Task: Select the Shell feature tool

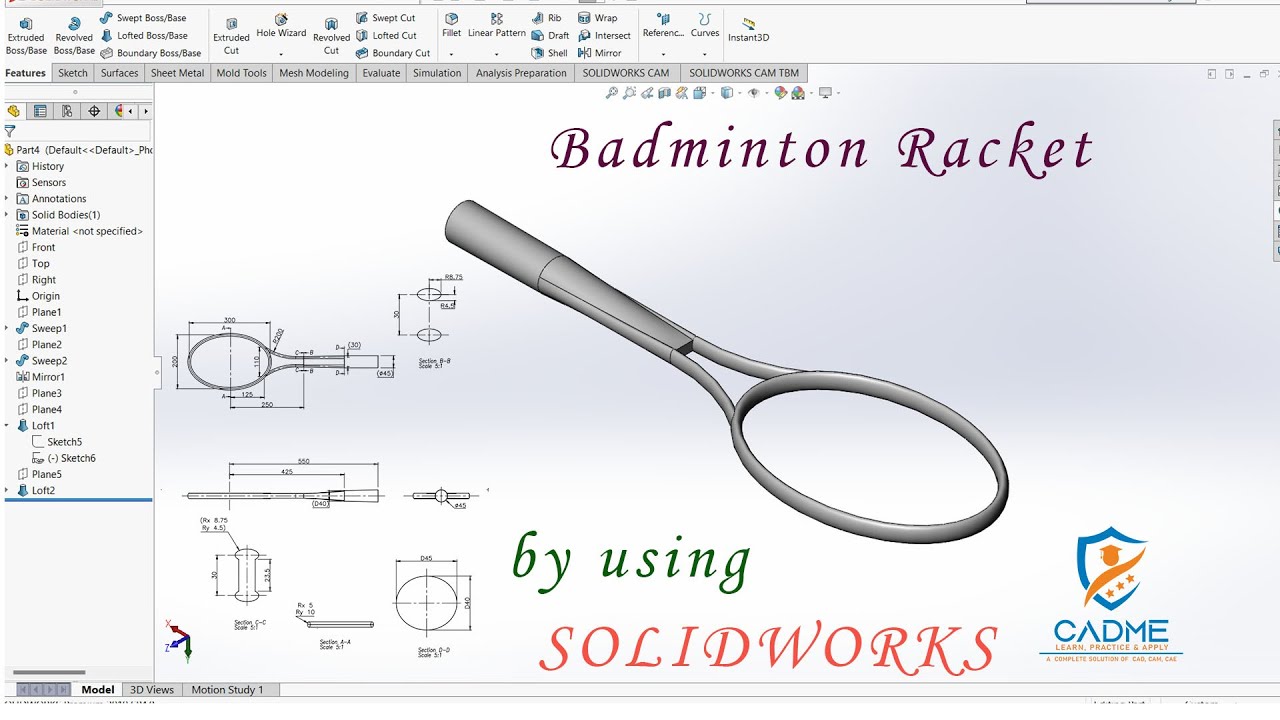Action: point(549,53)
